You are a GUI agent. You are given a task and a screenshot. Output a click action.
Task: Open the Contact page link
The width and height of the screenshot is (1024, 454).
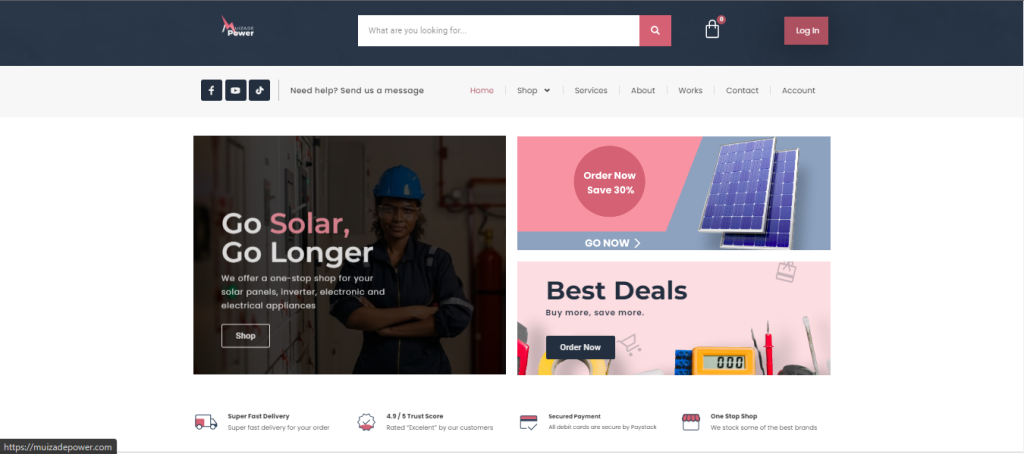[742, 90]
